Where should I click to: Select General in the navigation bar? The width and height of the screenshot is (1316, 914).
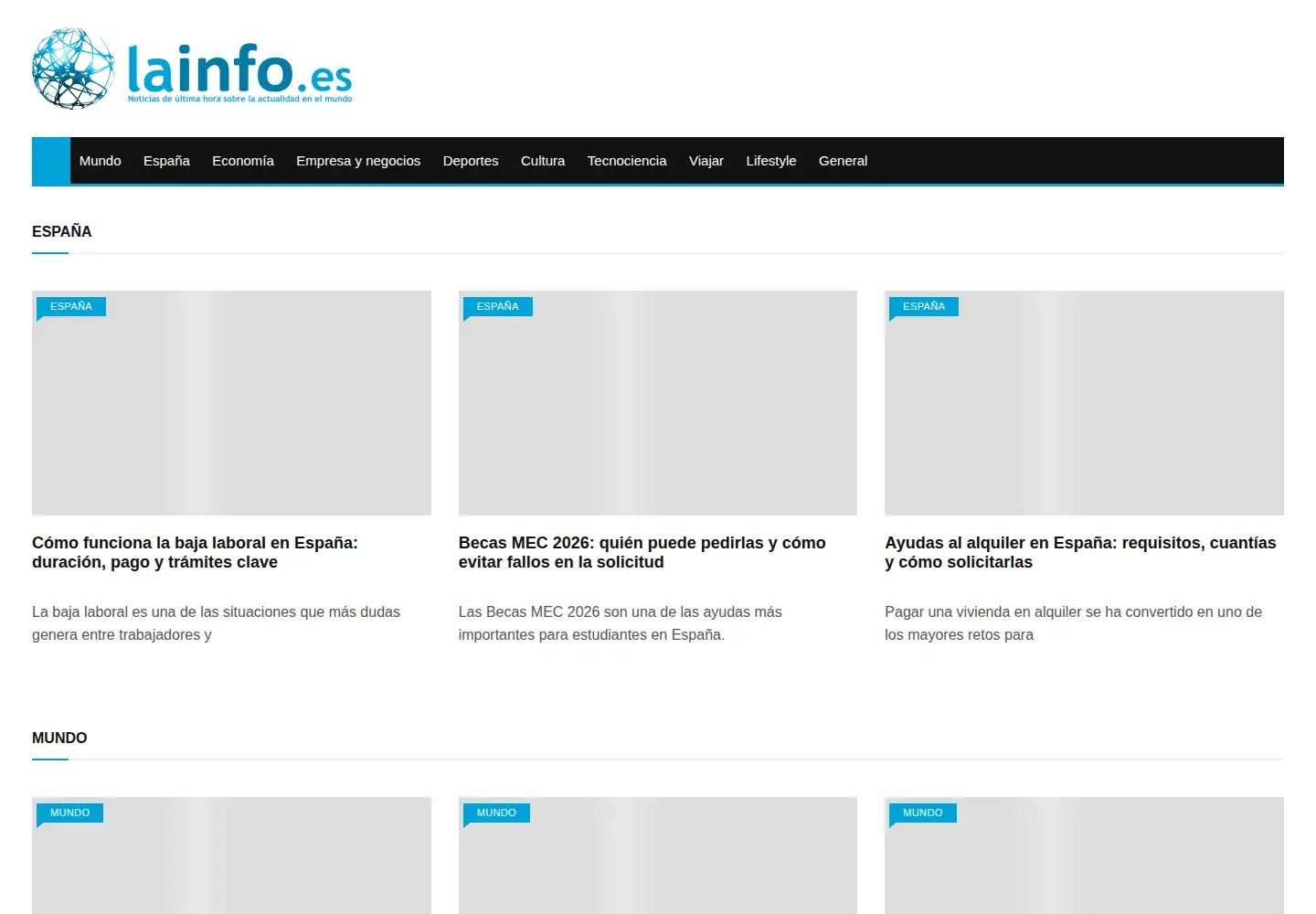843,161
